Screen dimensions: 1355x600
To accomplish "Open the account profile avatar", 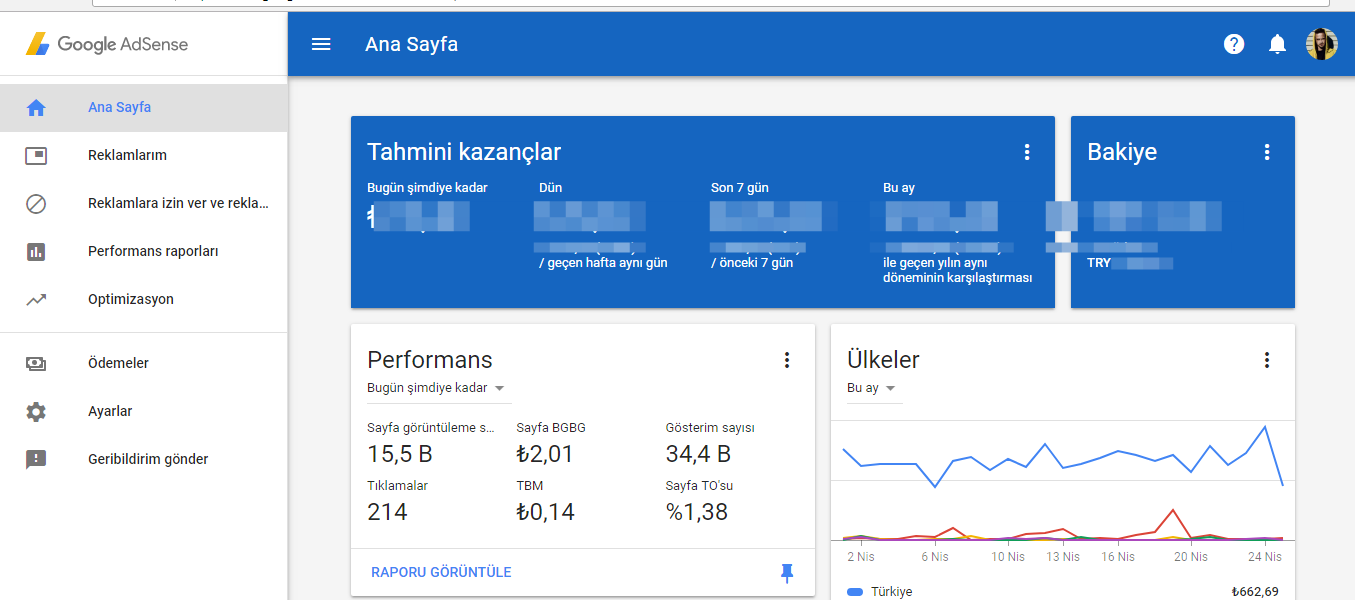I will tap(1321, 44).
